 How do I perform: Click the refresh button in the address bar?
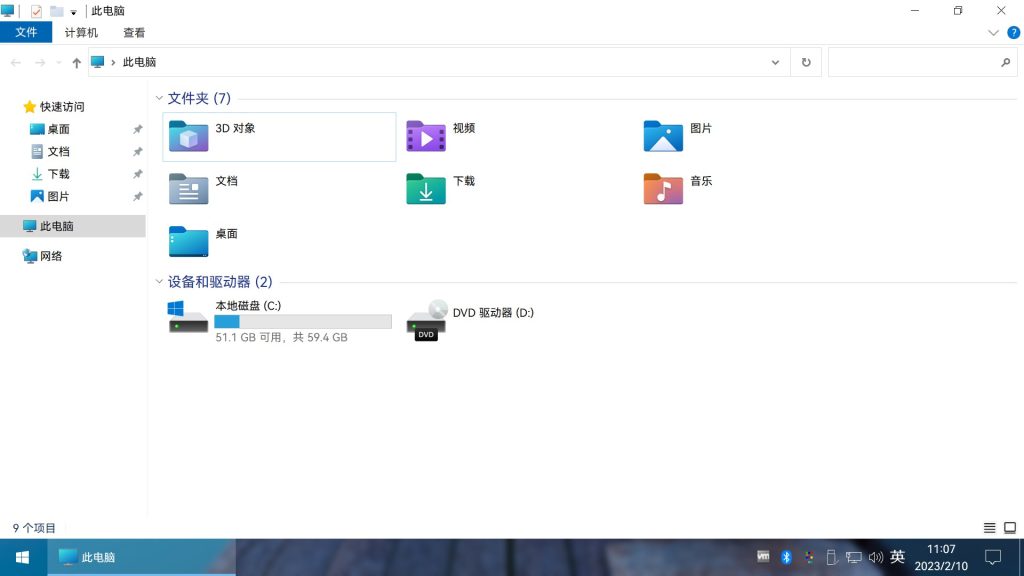(x=806, y=62)
